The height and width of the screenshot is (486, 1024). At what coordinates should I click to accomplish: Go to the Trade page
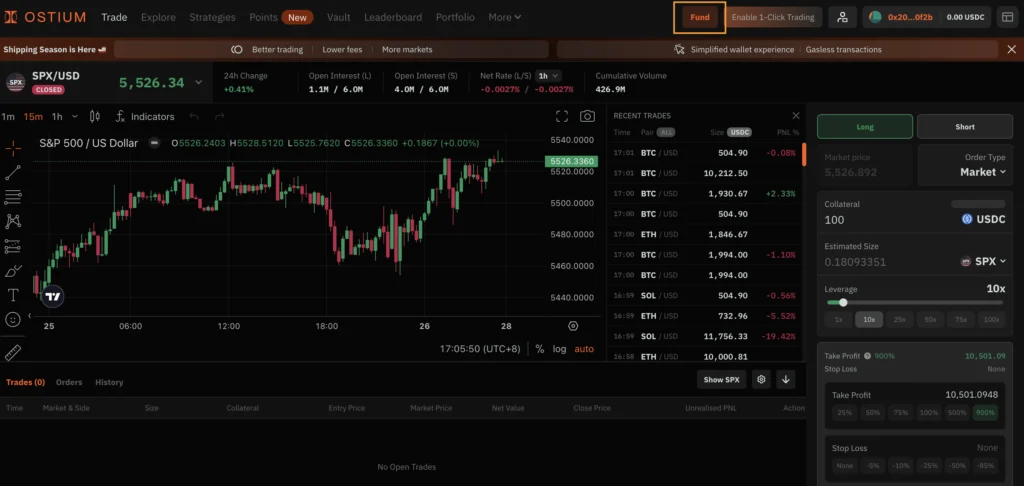114,17
